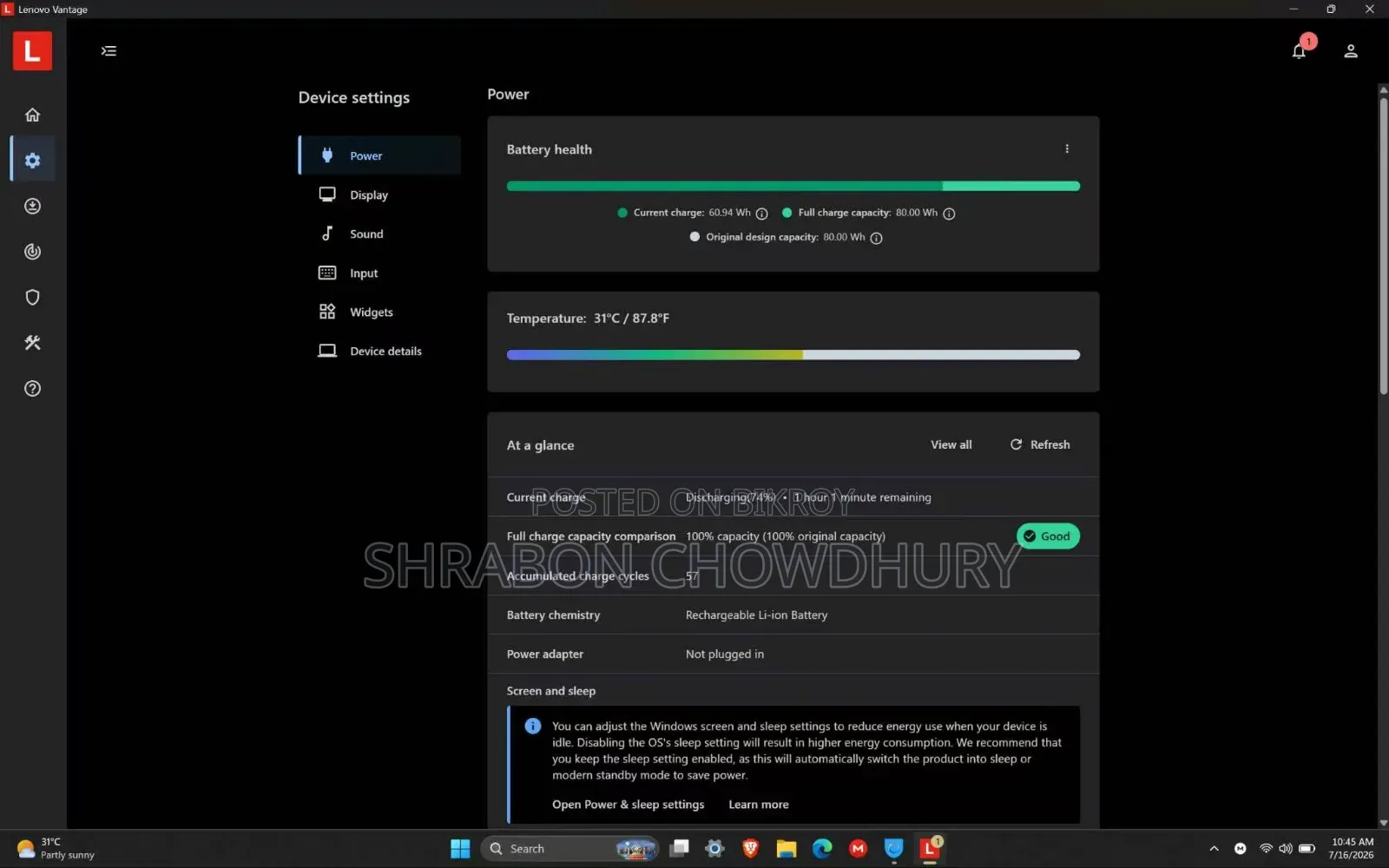Image resolution: width=1389 pixels, height=868 pixels.
Task: Click Learn more about sleep settings
Action: point(759,805)
